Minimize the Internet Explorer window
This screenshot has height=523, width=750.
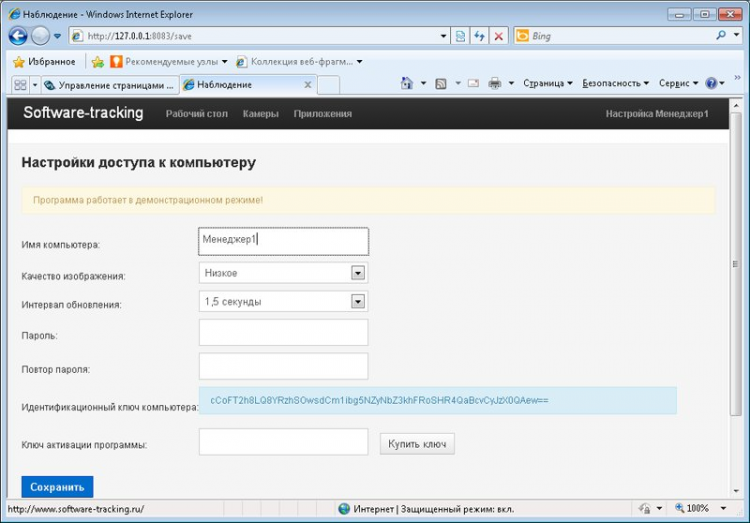[x=679, y=14]
